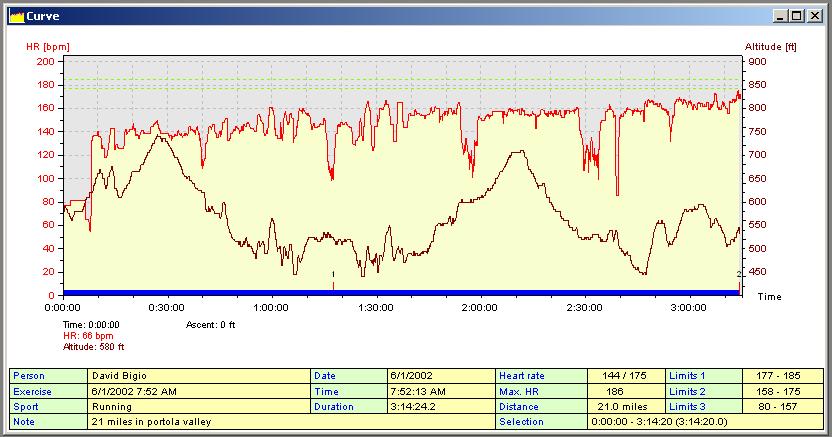
Task: Click the Altitude [ft] axis label
Action: [x=770, y=47]
